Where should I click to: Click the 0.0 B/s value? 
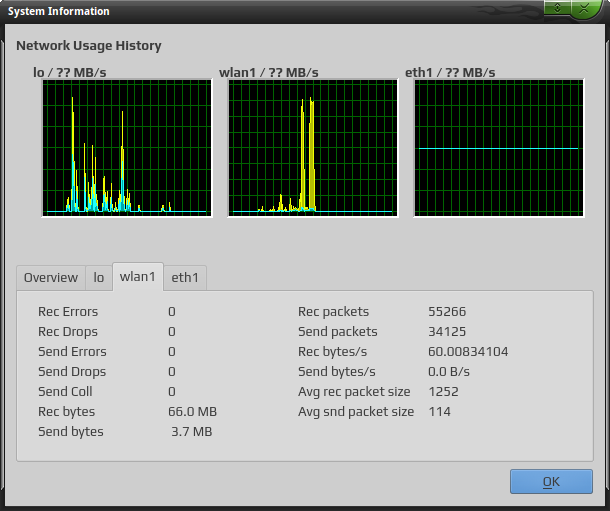[x=449, y=372]
